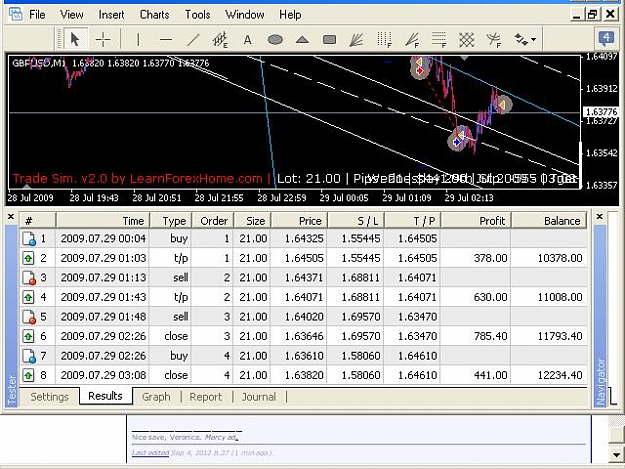Viewport: 625px width, 469px height.
Task: Select the Vertical Line drawing tool
Action: coord(138,39)
